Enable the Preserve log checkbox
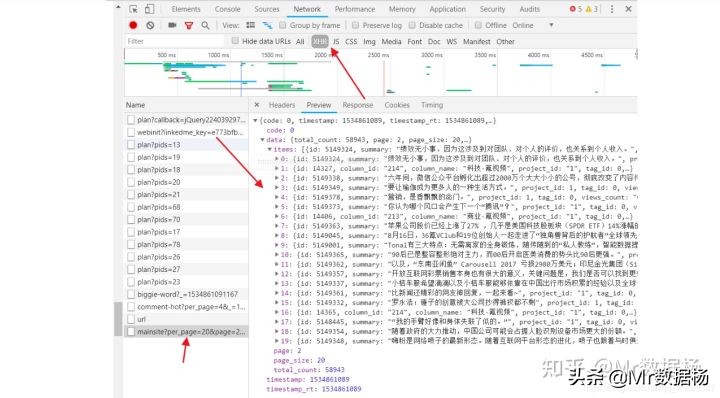The height and width of the screenshot is (398, 720). 355,25
